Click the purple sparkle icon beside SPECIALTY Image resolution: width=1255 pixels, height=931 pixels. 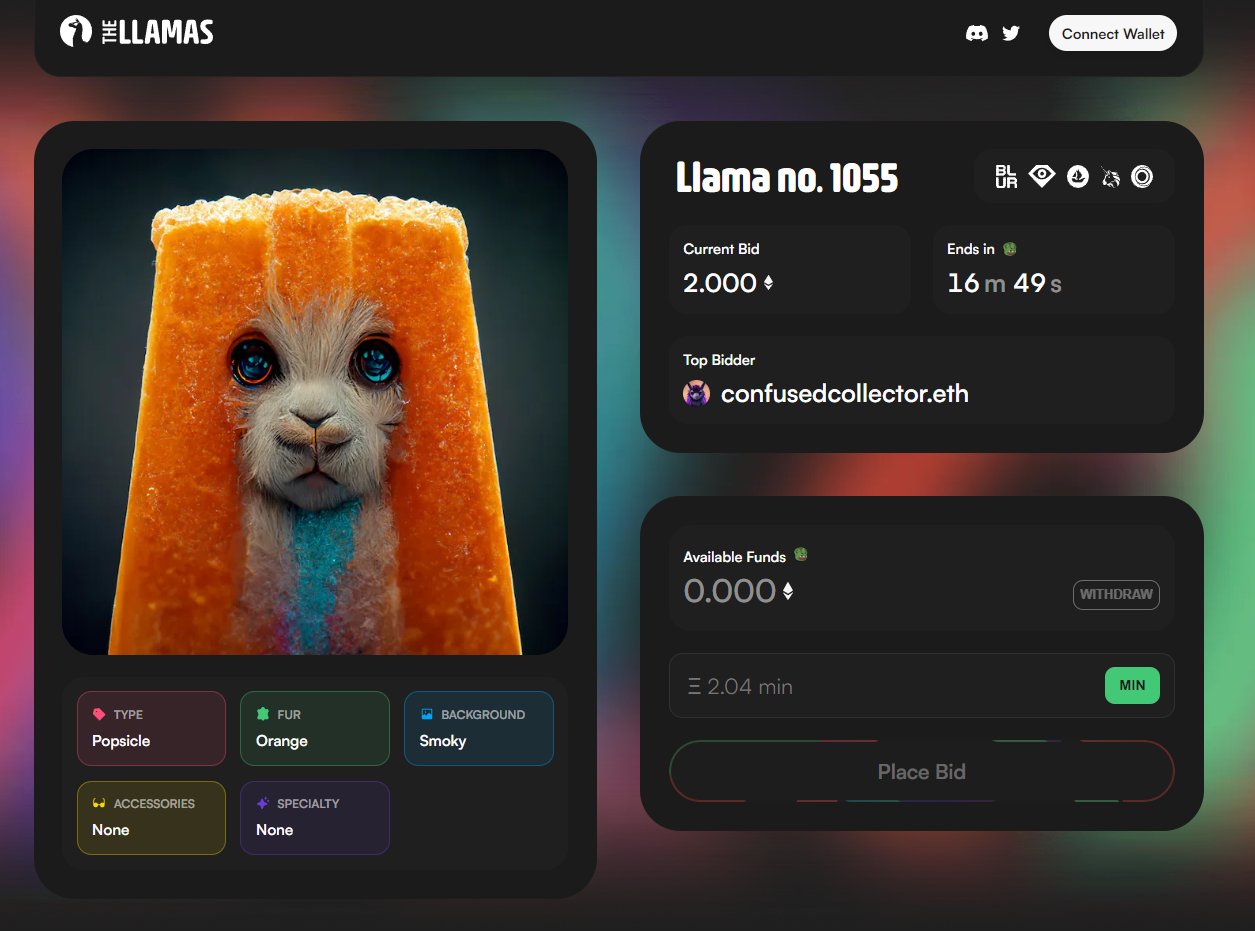(x=263, y=803)
